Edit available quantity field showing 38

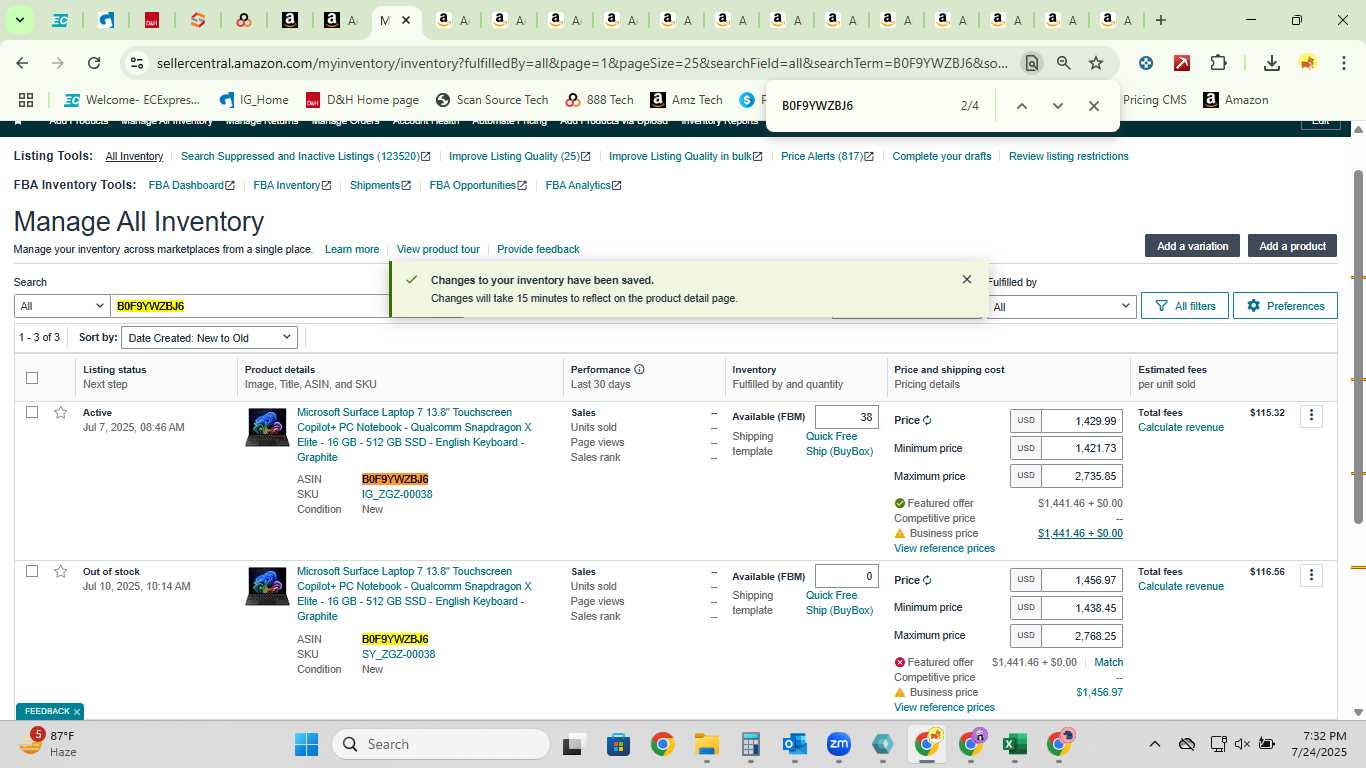click(x=847, y=417)
